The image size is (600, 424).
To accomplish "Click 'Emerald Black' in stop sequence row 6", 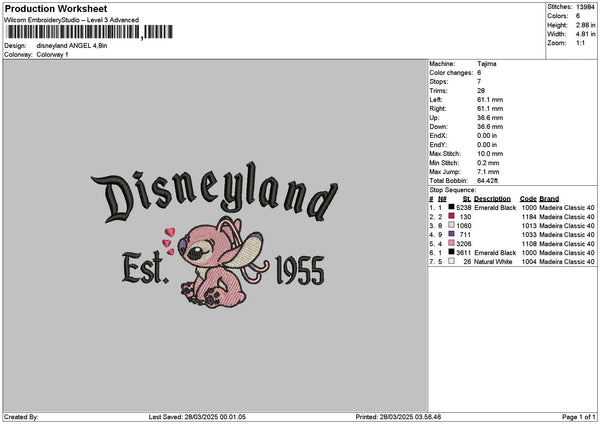I will coord(495,253).
